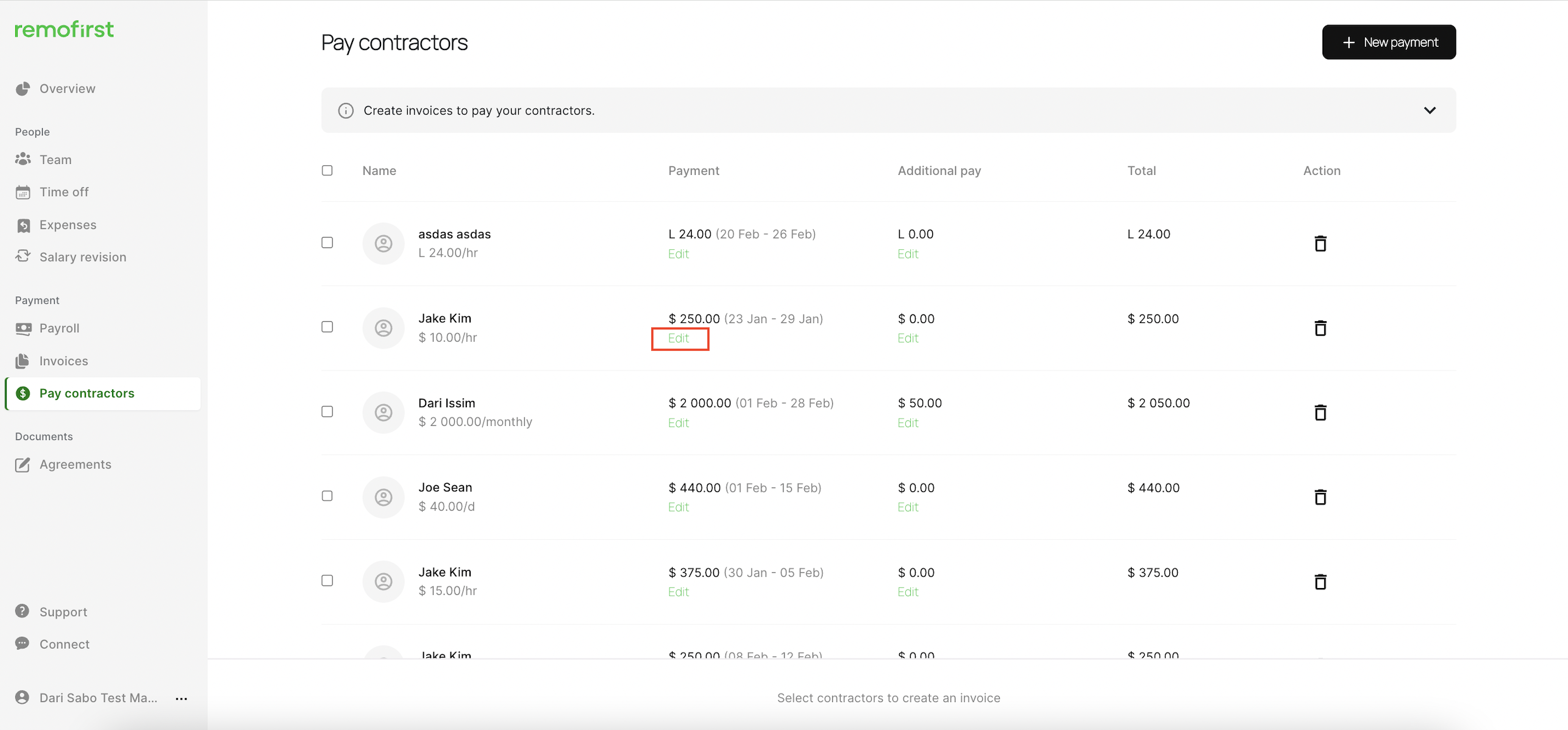Open Time off in the sidebar
Screen dimensions: 1568x730
pyautogui.click(x=64, y=192)
